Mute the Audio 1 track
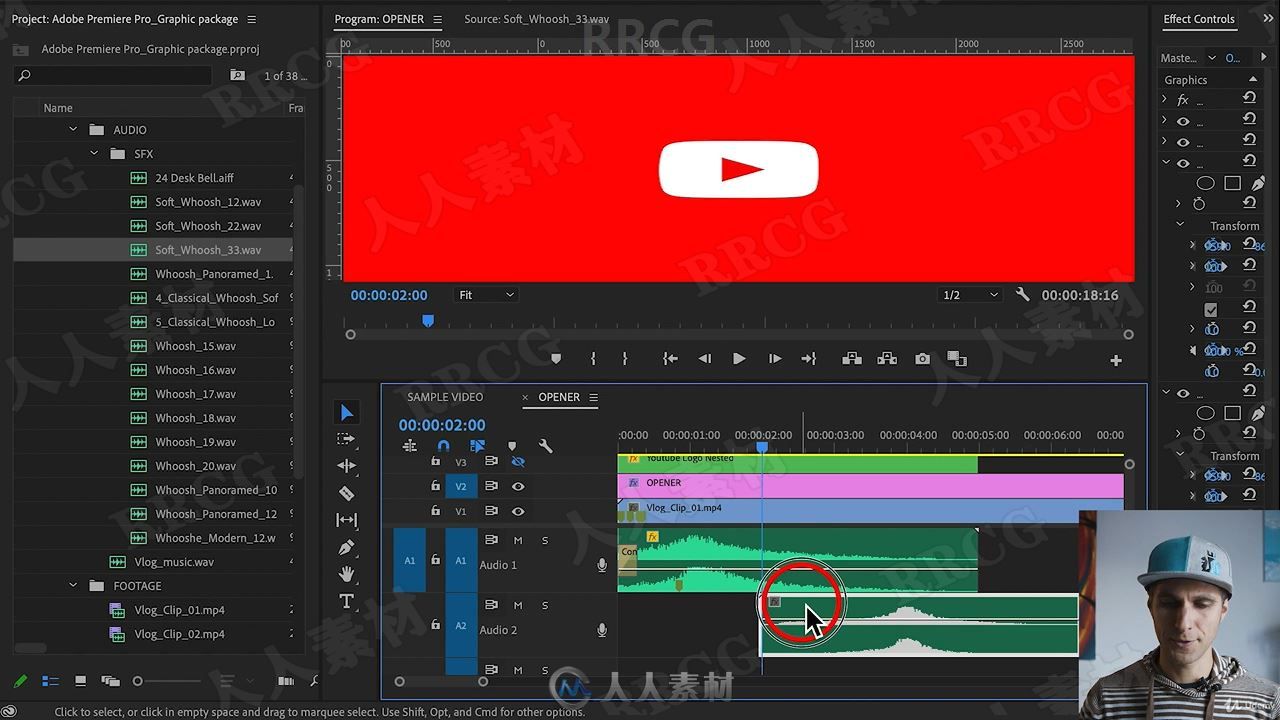1280x720 pixels. [x=518, y=540]
